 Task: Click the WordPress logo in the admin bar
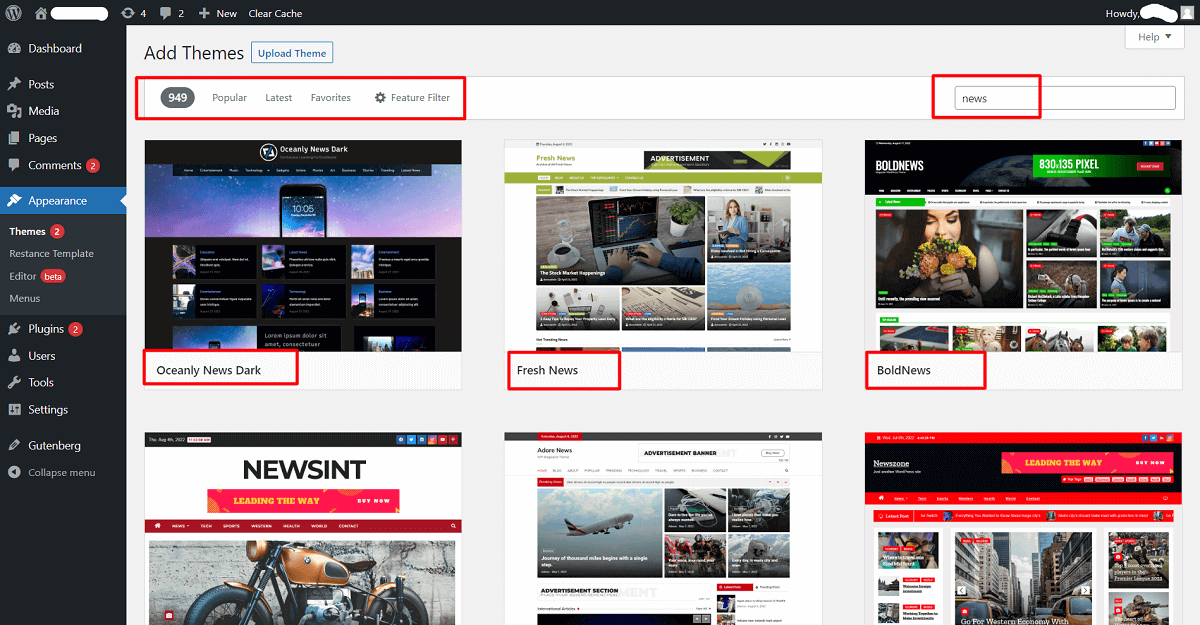coord(14,13)
